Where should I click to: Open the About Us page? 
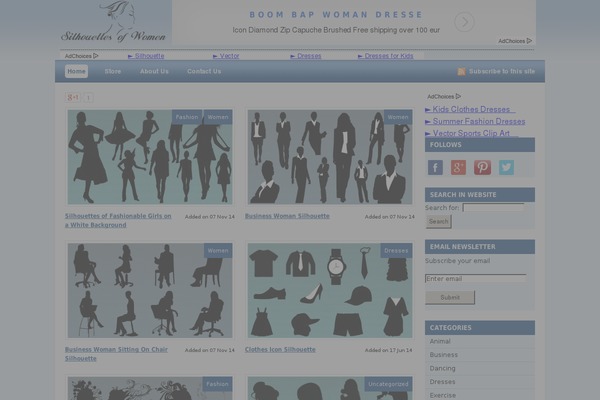[x=154, y=71]
